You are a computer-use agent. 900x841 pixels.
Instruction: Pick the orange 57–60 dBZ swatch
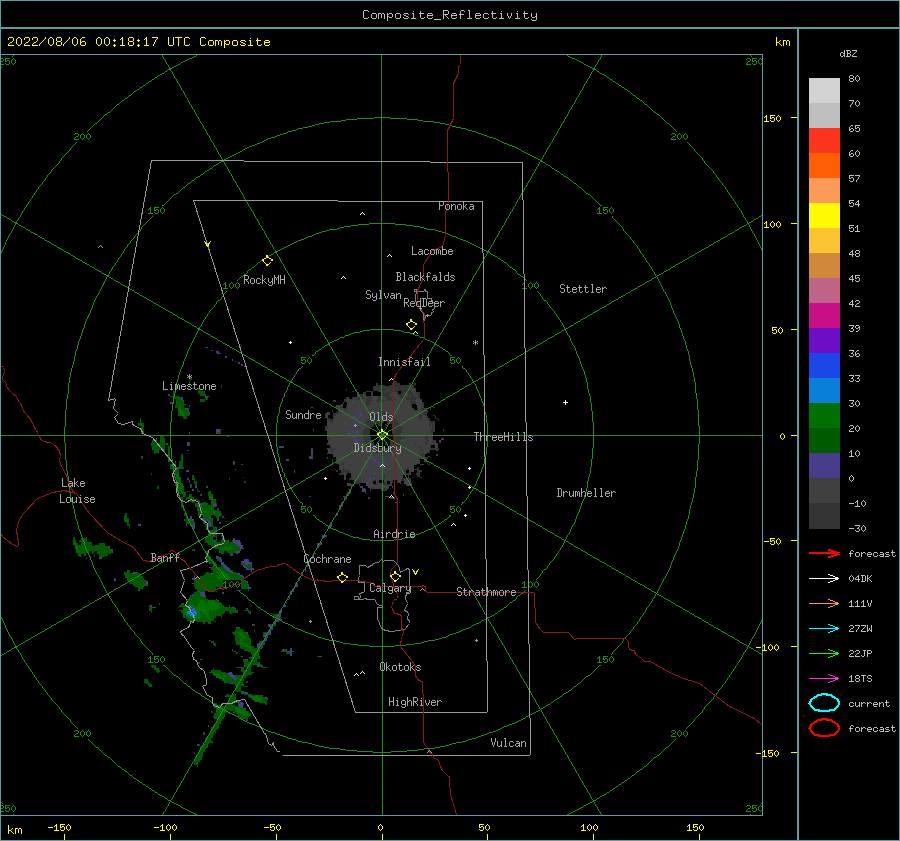pos(824,166)
